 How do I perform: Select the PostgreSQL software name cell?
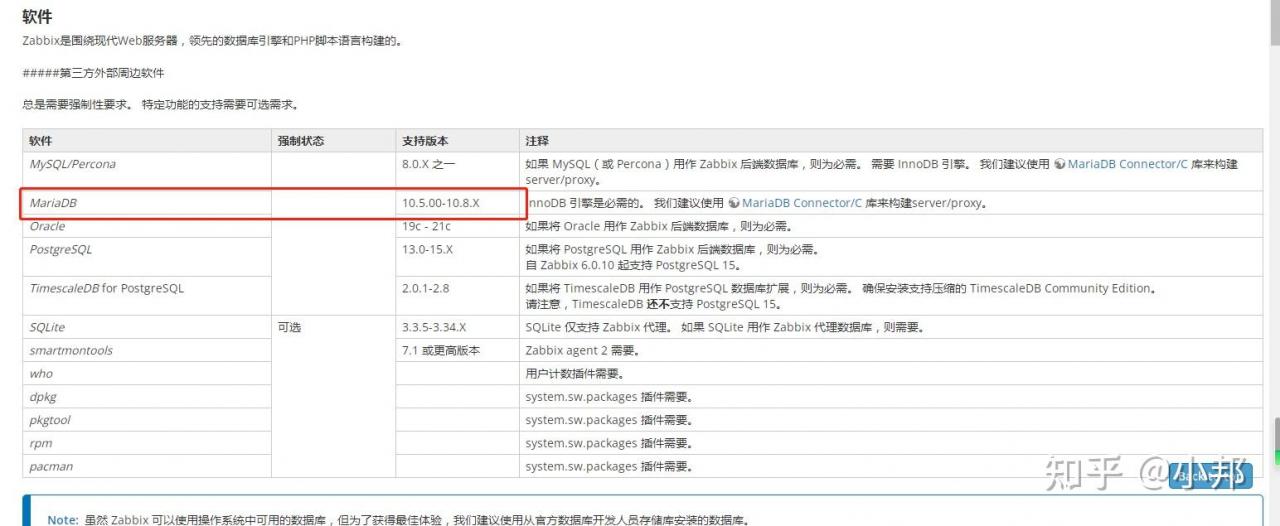pos(147,257)
